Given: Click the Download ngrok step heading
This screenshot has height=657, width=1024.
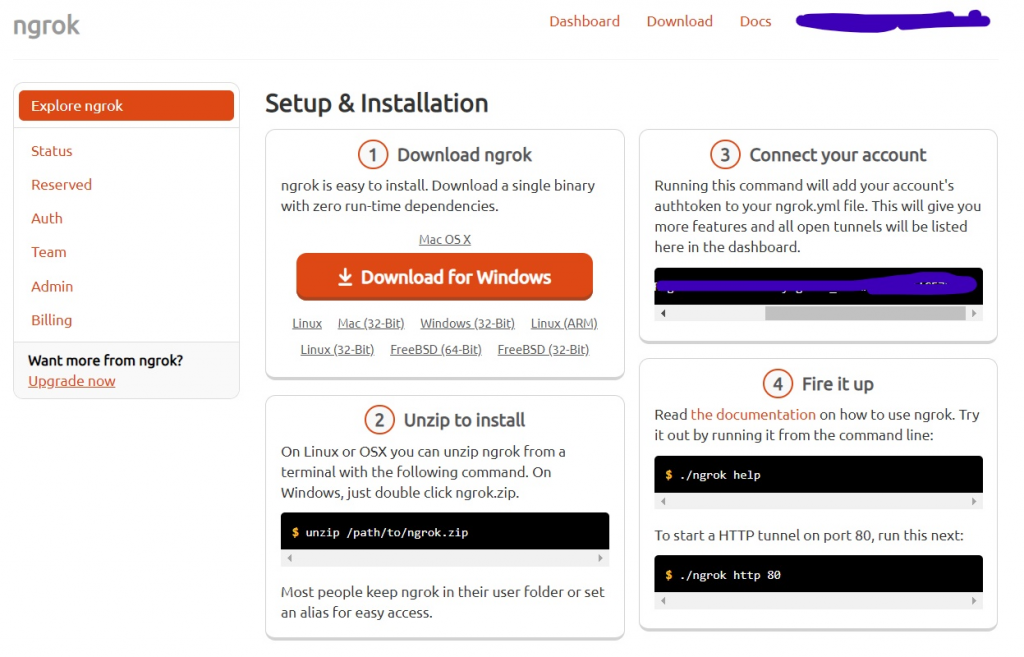Looking at the screenshot, I should pyautogui.click(x=464, y=155).
